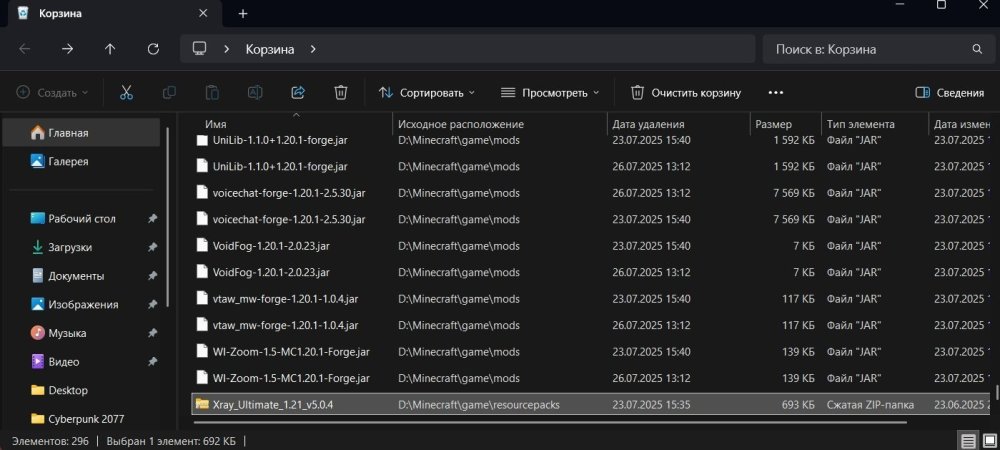Sort by the Размер column header
This screenshot has height=450, width=1000.
pyautogui.click(x=785, y=124)
